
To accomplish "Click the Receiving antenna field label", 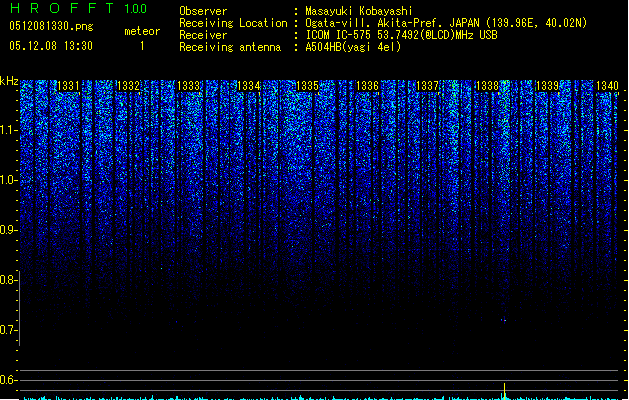I will [230, 47].
